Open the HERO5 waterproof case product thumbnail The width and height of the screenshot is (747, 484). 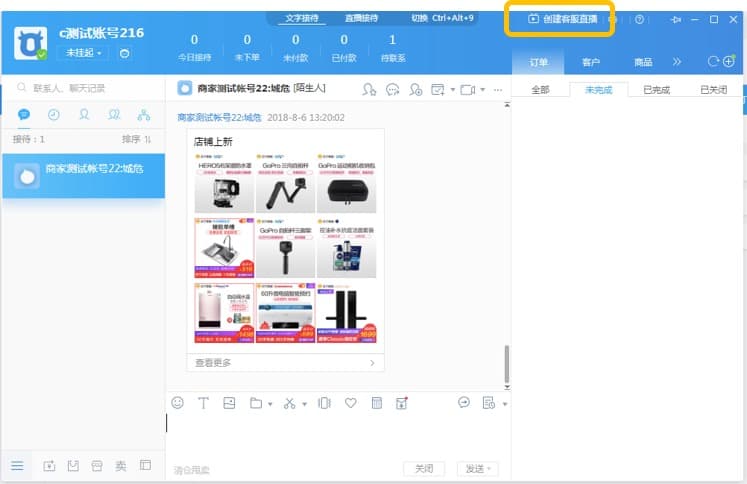[224, 183]
